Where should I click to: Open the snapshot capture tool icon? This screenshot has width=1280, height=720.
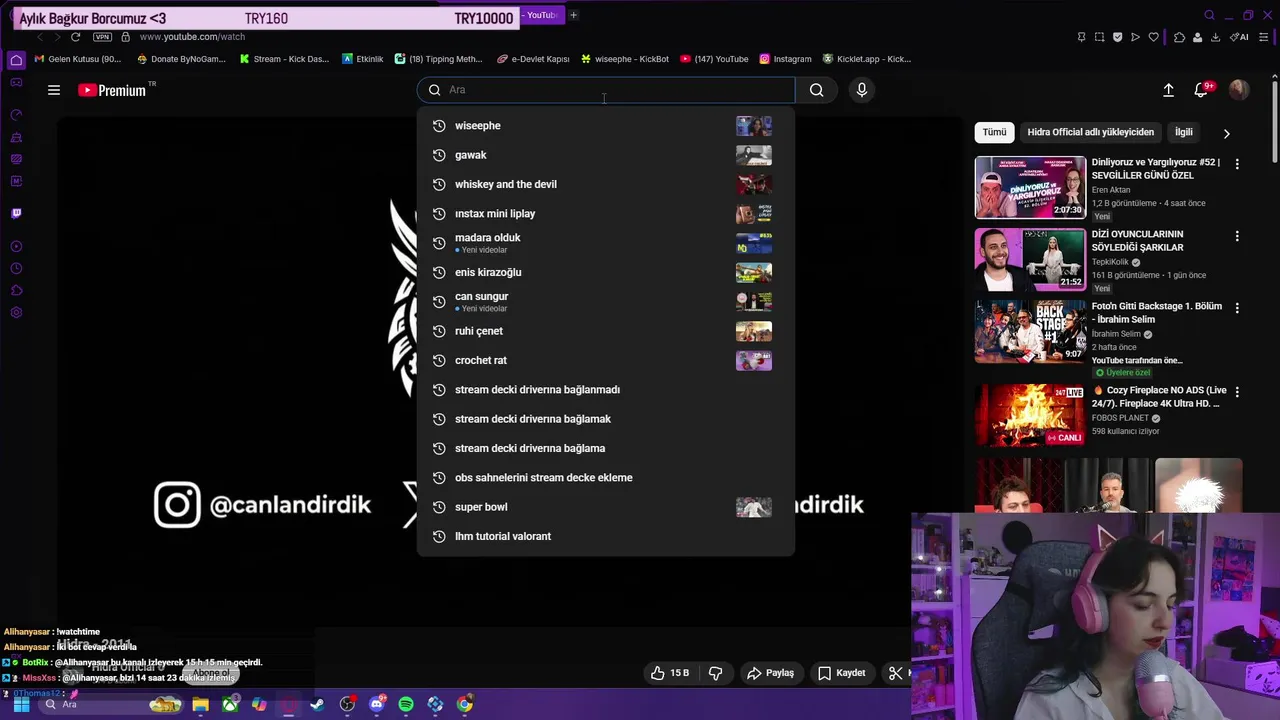1099,37
